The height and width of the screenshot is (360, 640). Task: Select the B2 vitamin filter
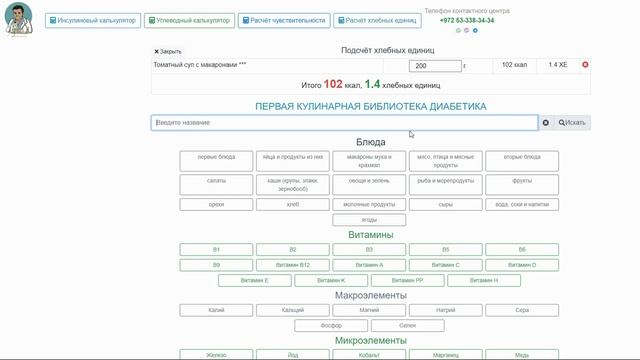(x=293, y=249)
